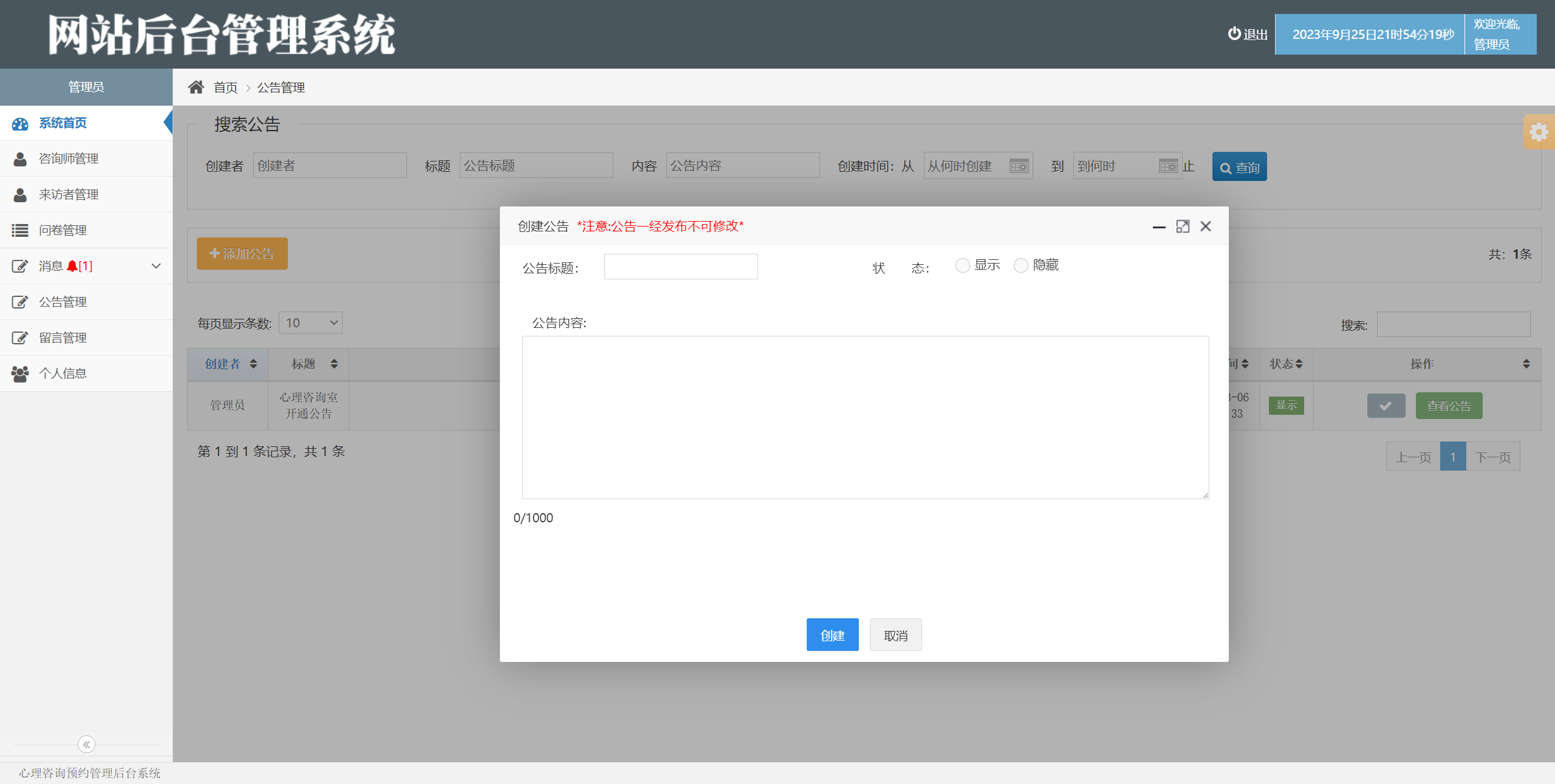Open calendar icon in 从何时创建 field
1555x784 pixels.
click(x=1019, y=166)
